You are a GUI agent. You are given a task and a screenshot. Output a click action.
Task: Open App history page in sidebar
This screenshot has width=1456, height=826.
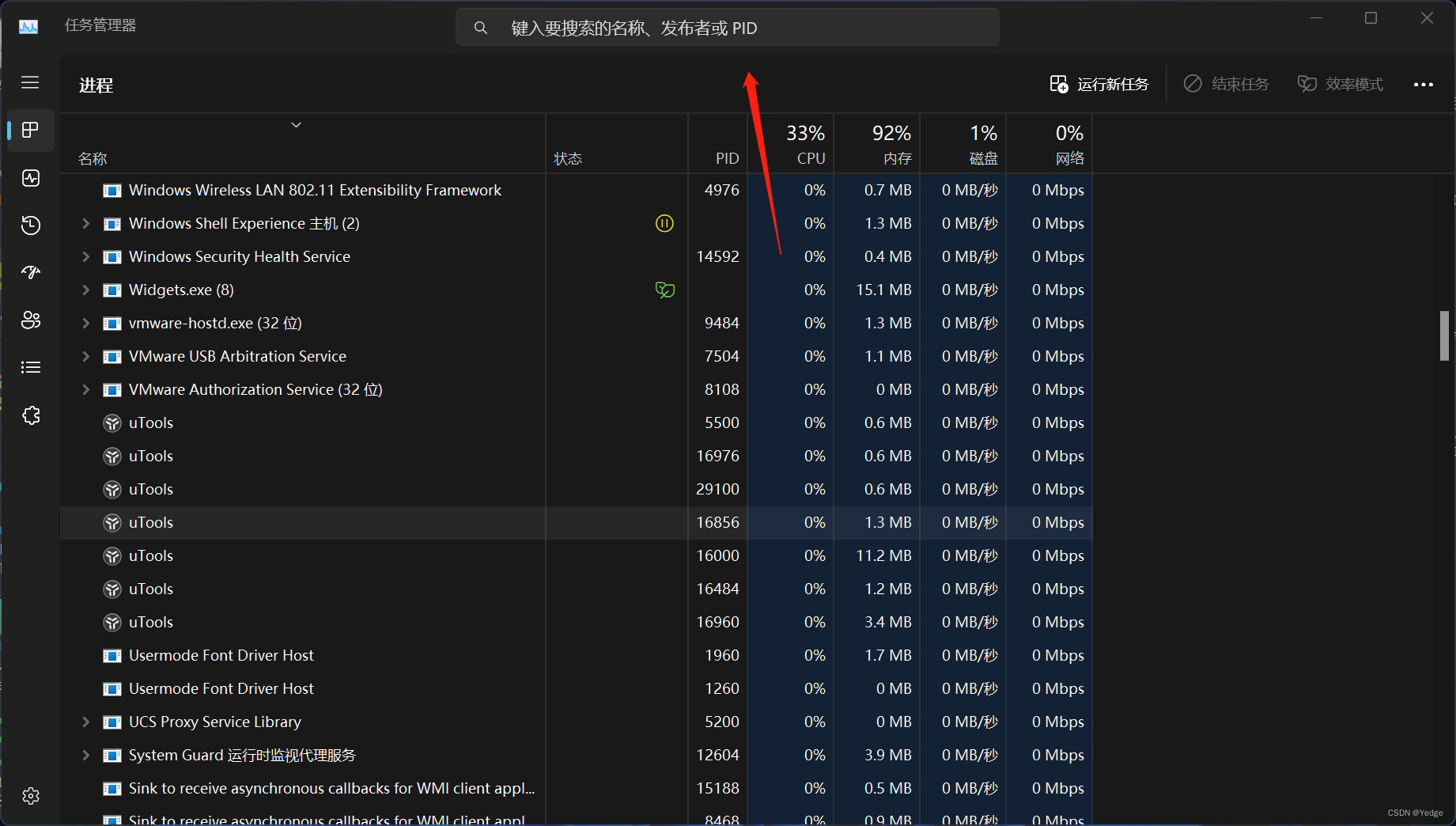tap(30, 225)
